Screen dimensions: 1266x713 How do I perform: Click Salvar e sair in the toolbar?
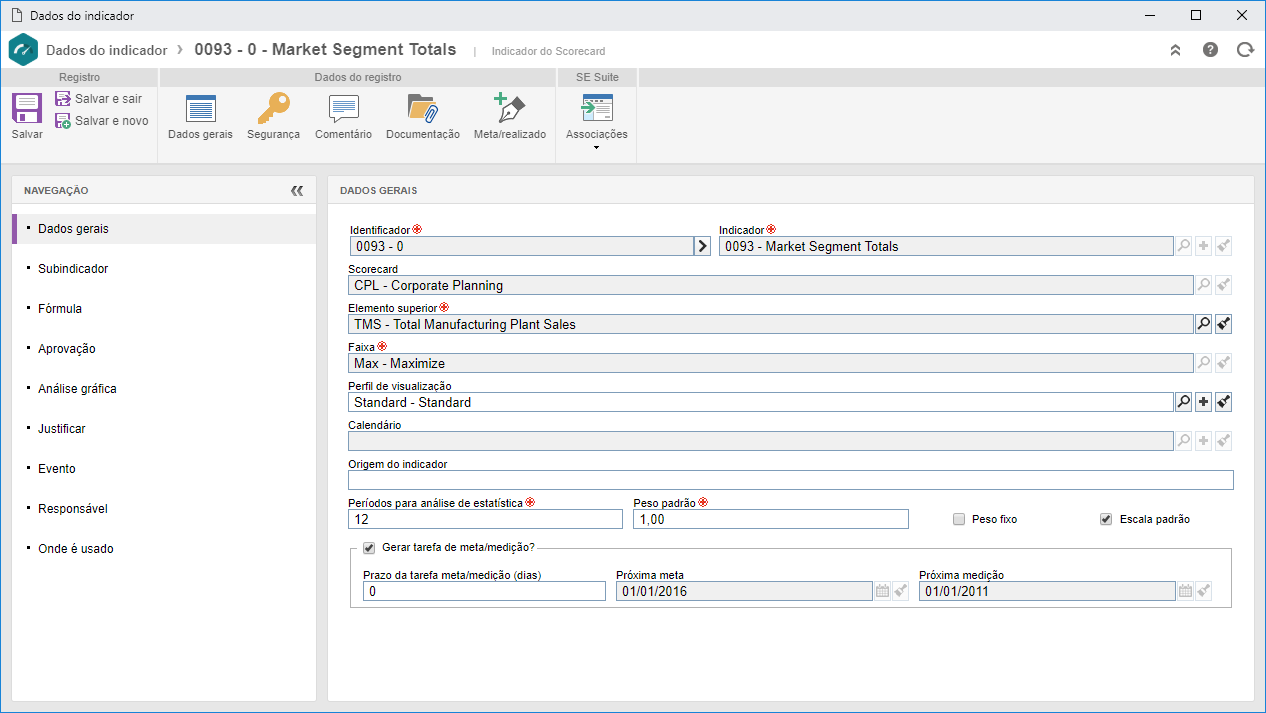tap(99, 99)
